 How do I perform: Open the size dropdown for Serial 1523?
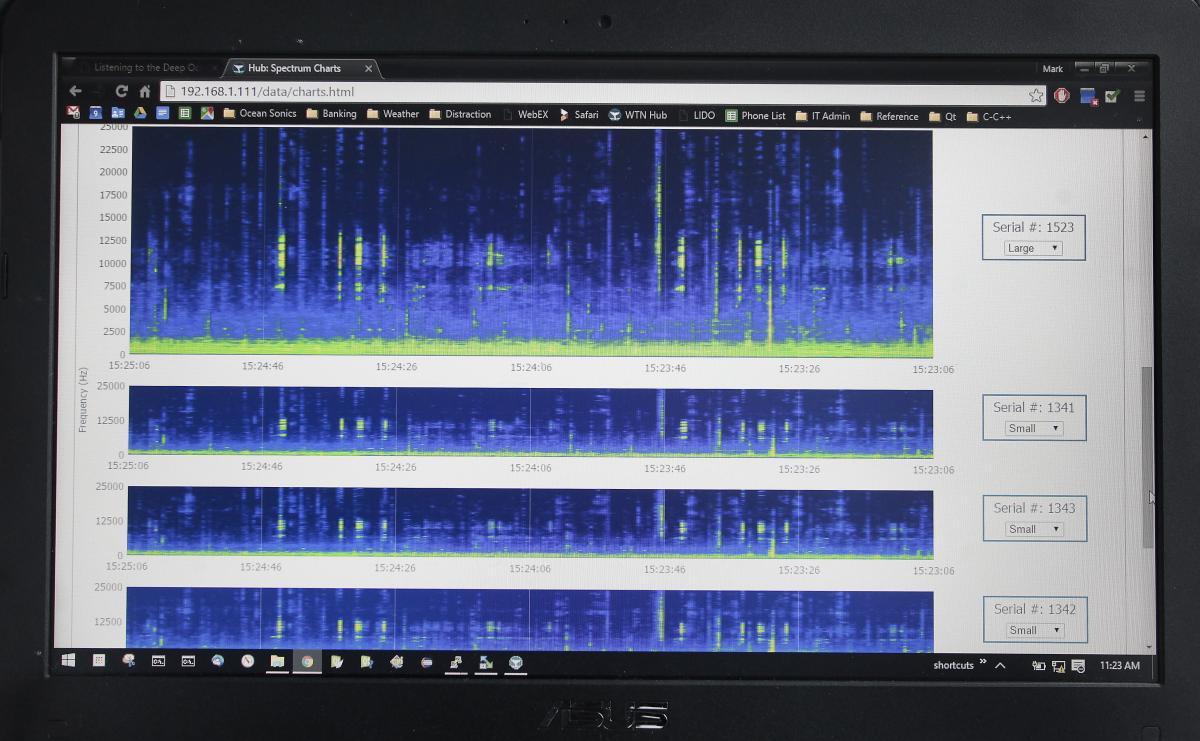pos(1033,248)
